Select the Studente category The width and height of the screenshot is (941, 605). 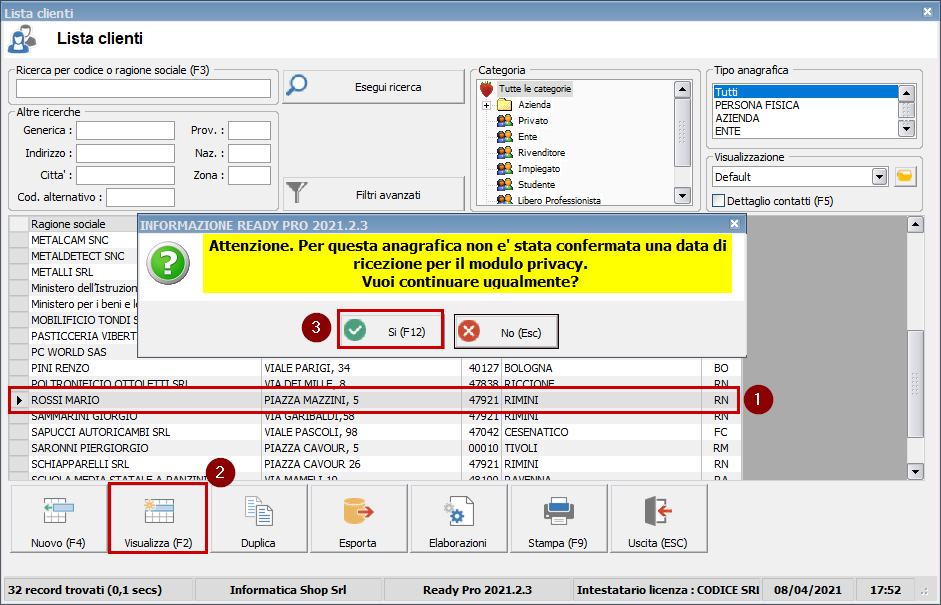[x=537, y=185]
